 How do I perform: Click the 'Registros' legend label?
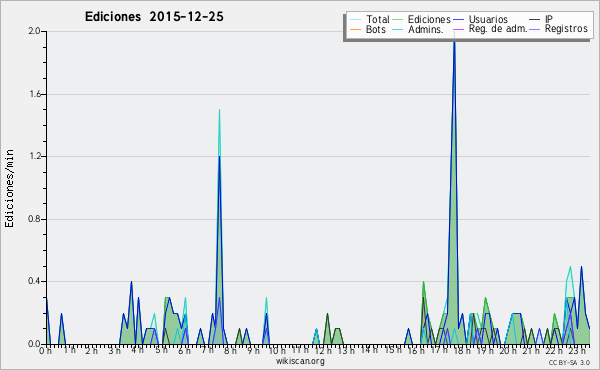[x=566, y=29]
